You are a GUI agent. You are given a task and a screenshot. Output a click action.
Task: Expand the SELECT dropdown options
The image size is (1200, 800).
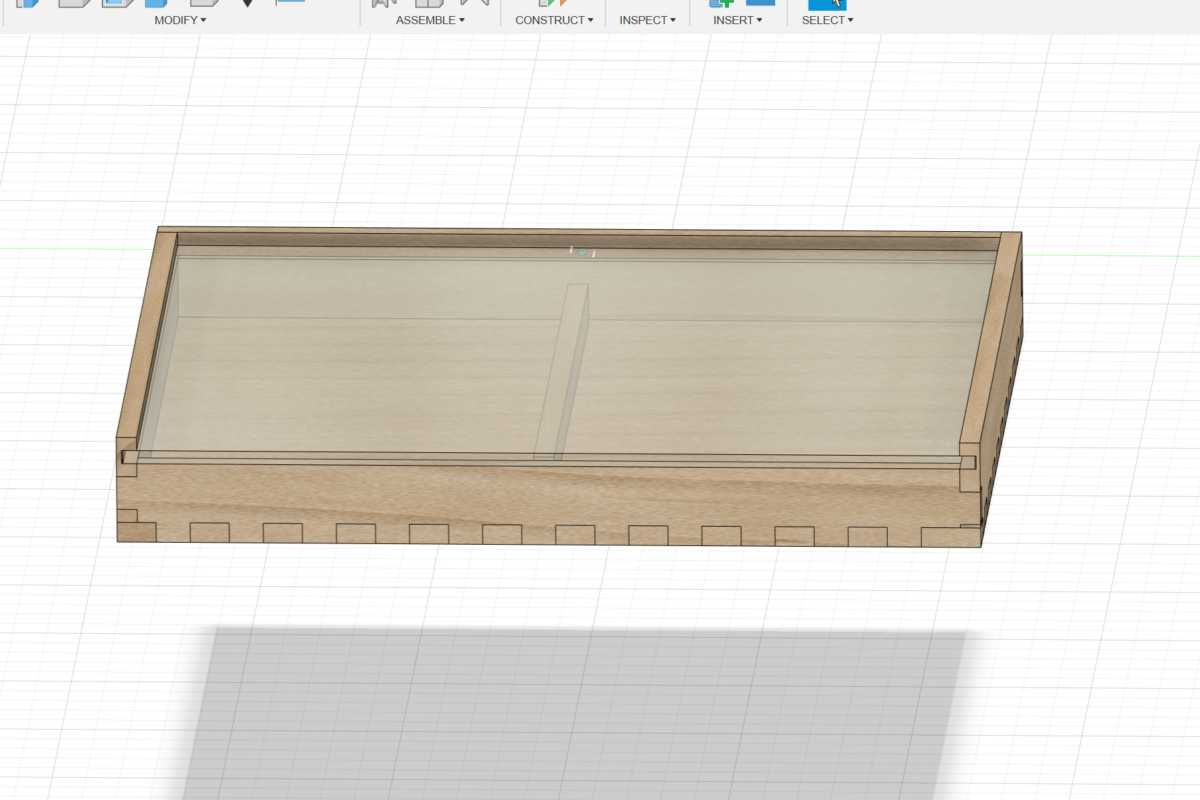click(827, 20)
